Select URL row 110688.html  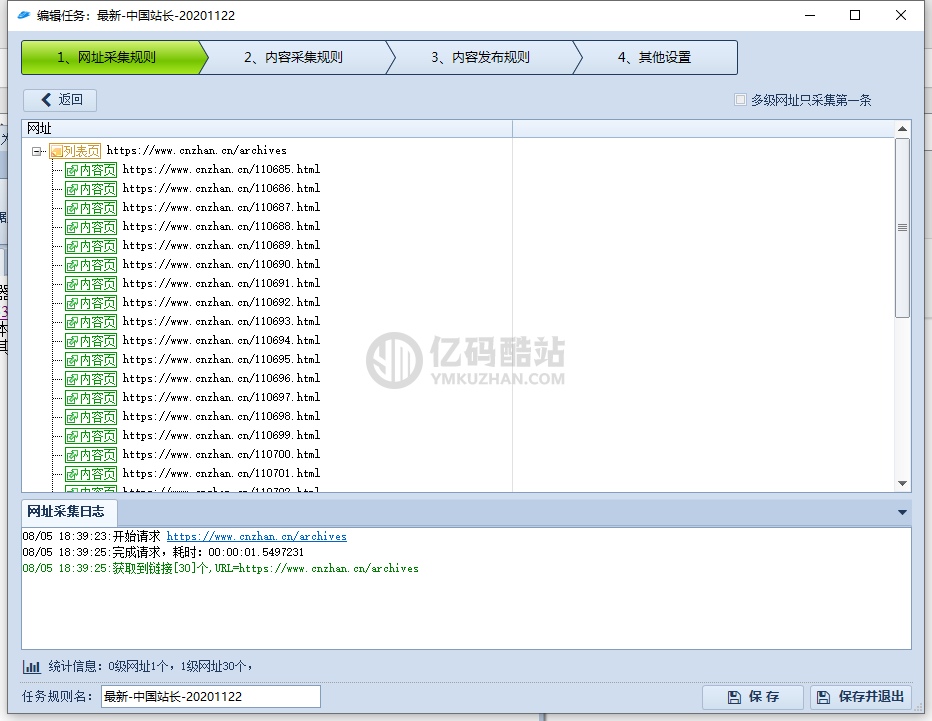(x=222, y=226)
